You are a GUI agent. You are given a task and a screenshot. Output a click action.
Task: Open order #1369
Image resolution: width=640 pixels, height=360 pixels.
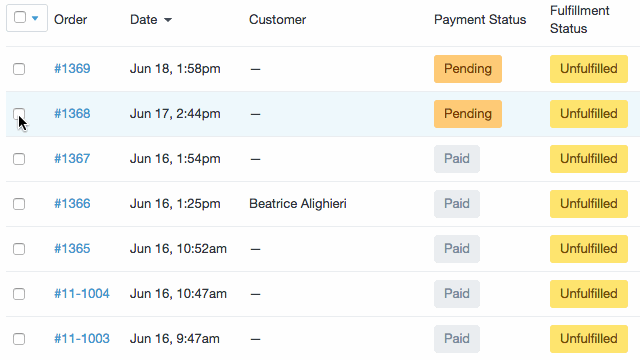tap(72, 69)
